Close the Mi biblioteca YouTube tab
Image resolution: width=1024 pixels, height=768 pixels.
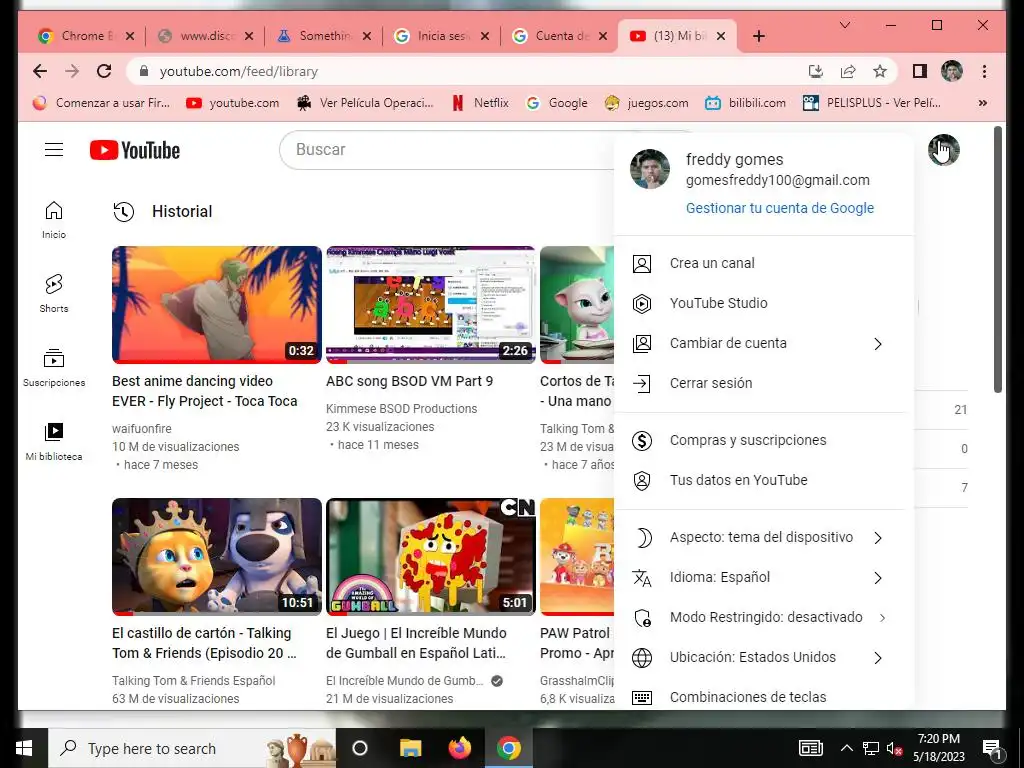tap(721, 36)
